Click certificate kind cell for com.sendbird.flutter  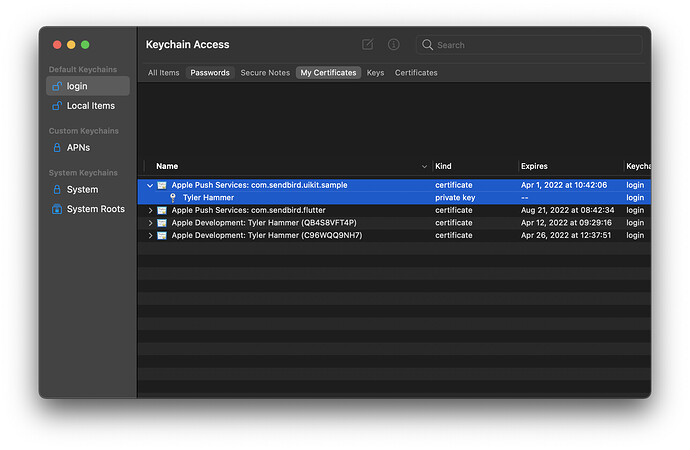click(454, 210)
